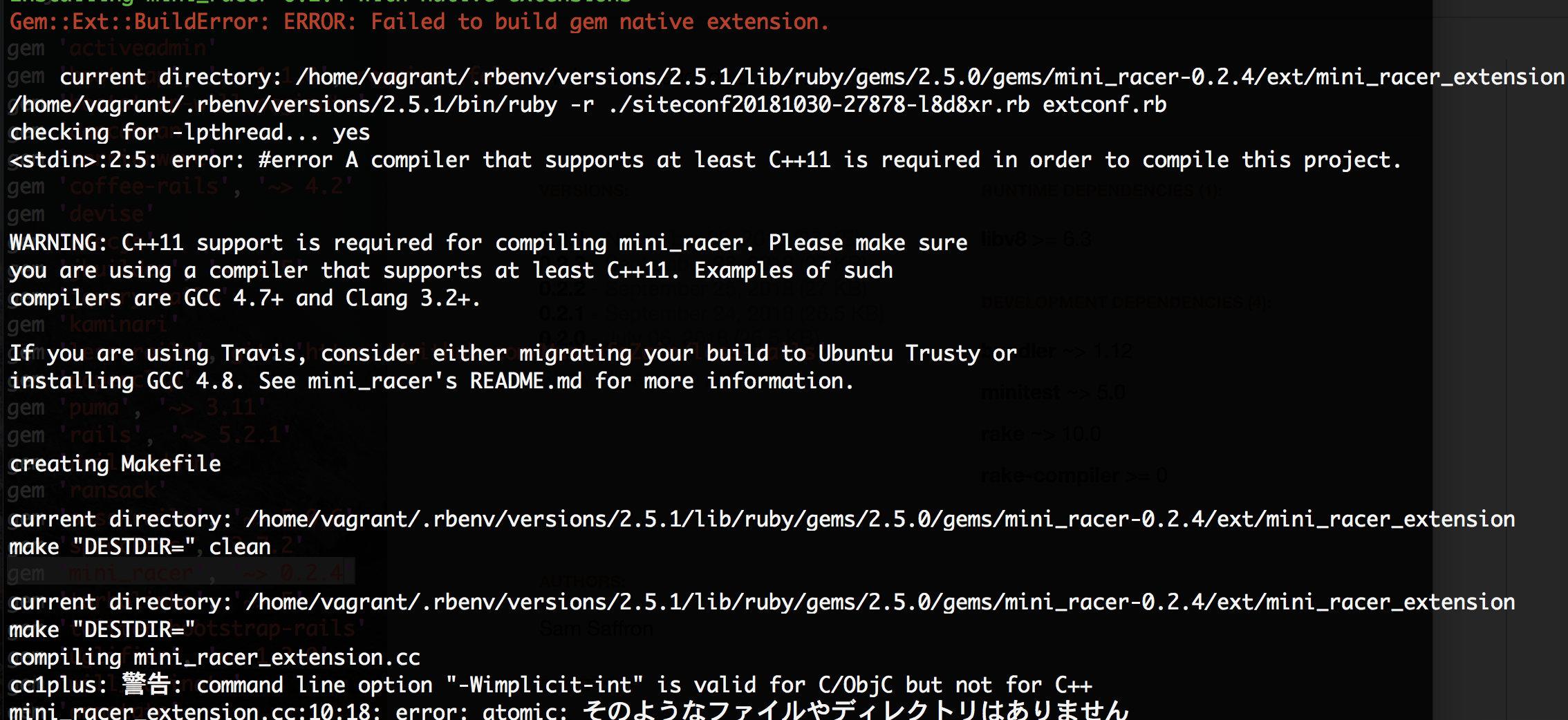Click the /home/vagrant/.rbenv/versions/2.5.1/bin/ruby path
This screenshot has width=1568, height=720.
(x=283, y=105)
